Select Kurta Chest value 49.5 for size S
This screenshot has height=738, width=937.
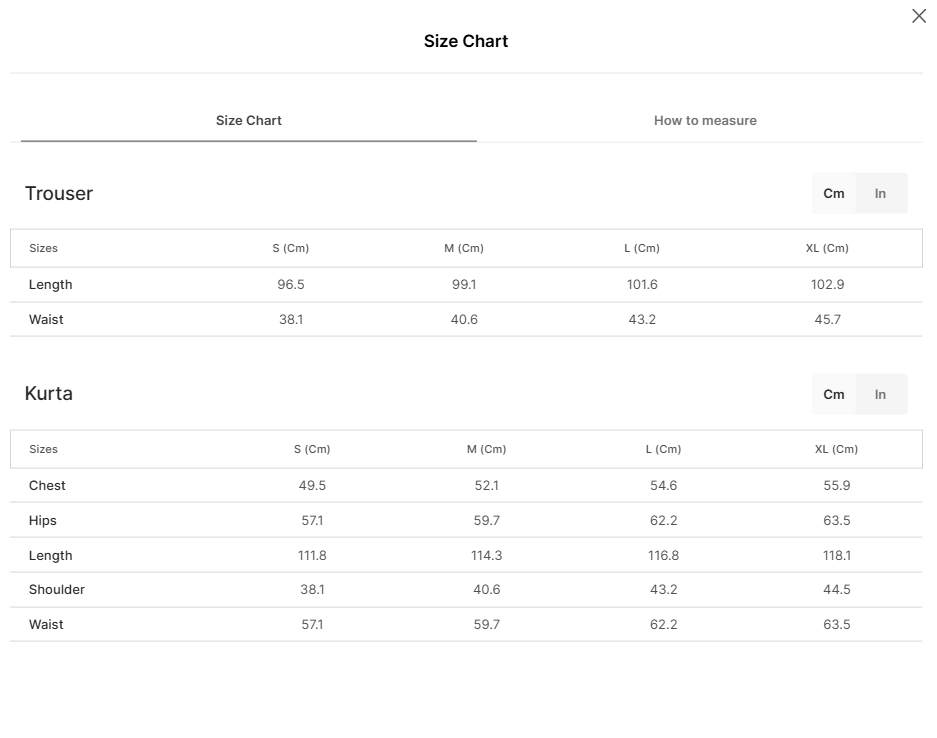click(312, 486)
